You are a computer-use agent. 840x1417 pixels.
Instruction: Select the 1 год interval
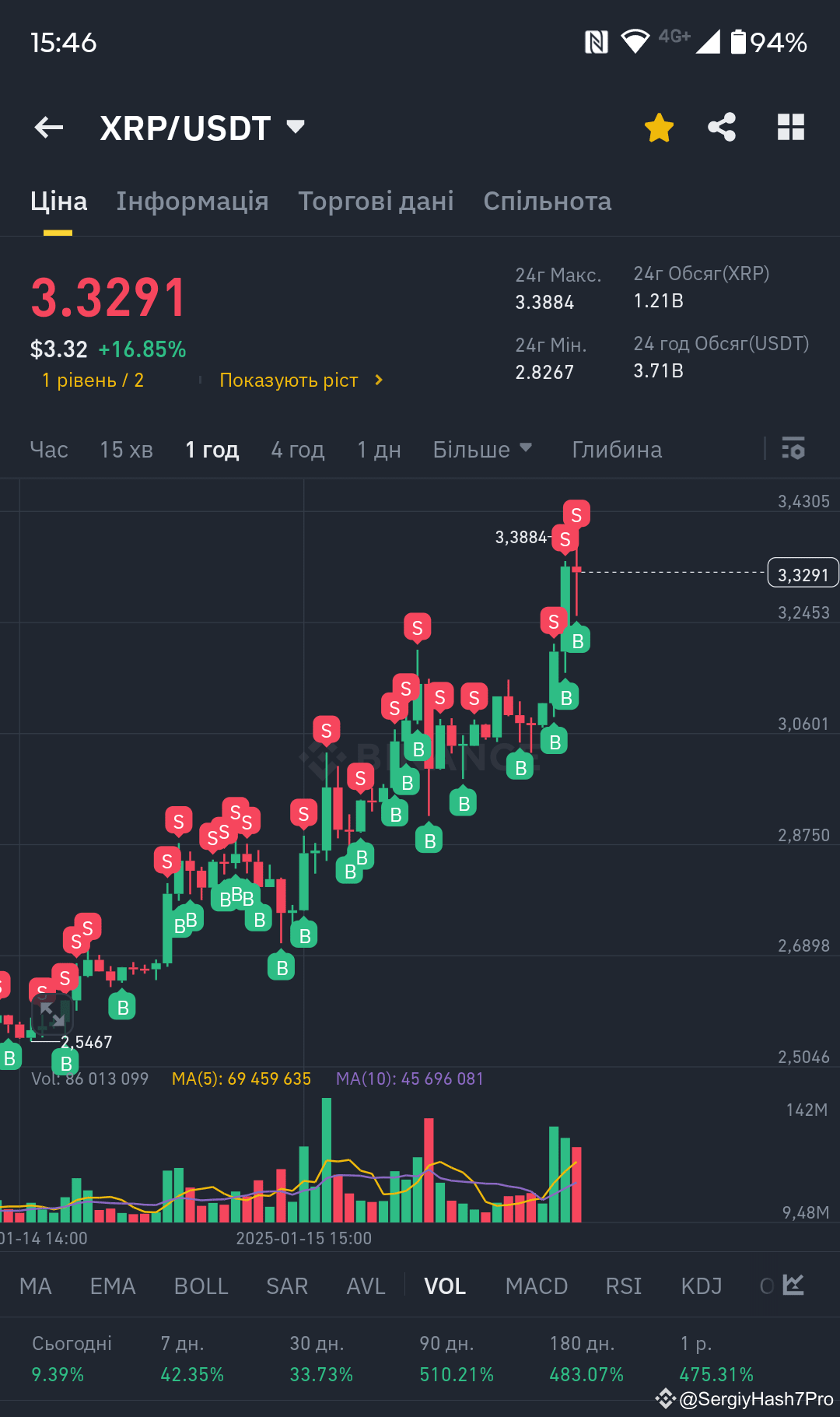212,450
